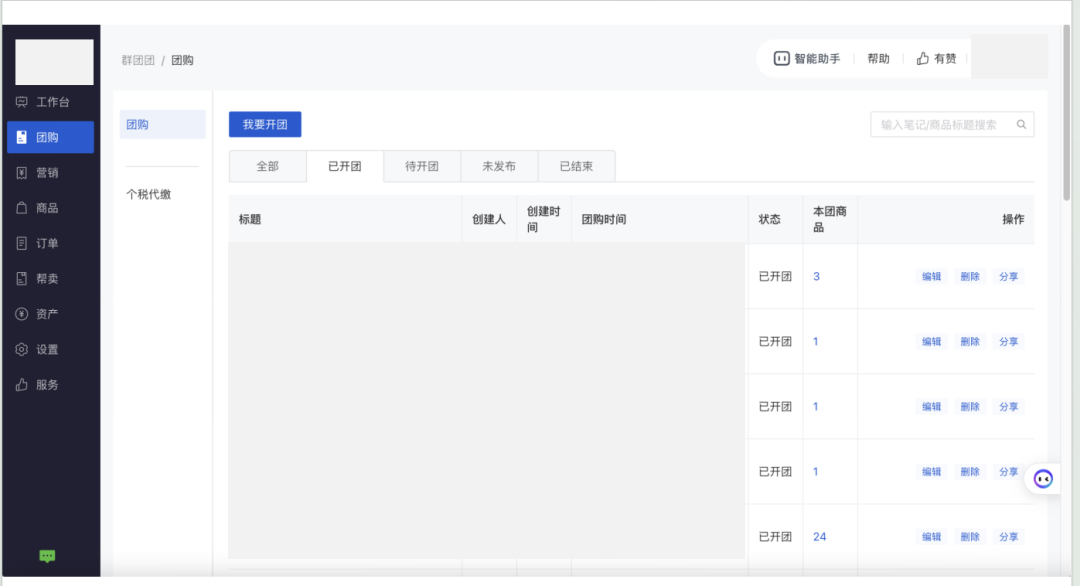Open 个税代缴 in the secondary menu
This screenshot has width=1080, height=586.
pos(149,194)
